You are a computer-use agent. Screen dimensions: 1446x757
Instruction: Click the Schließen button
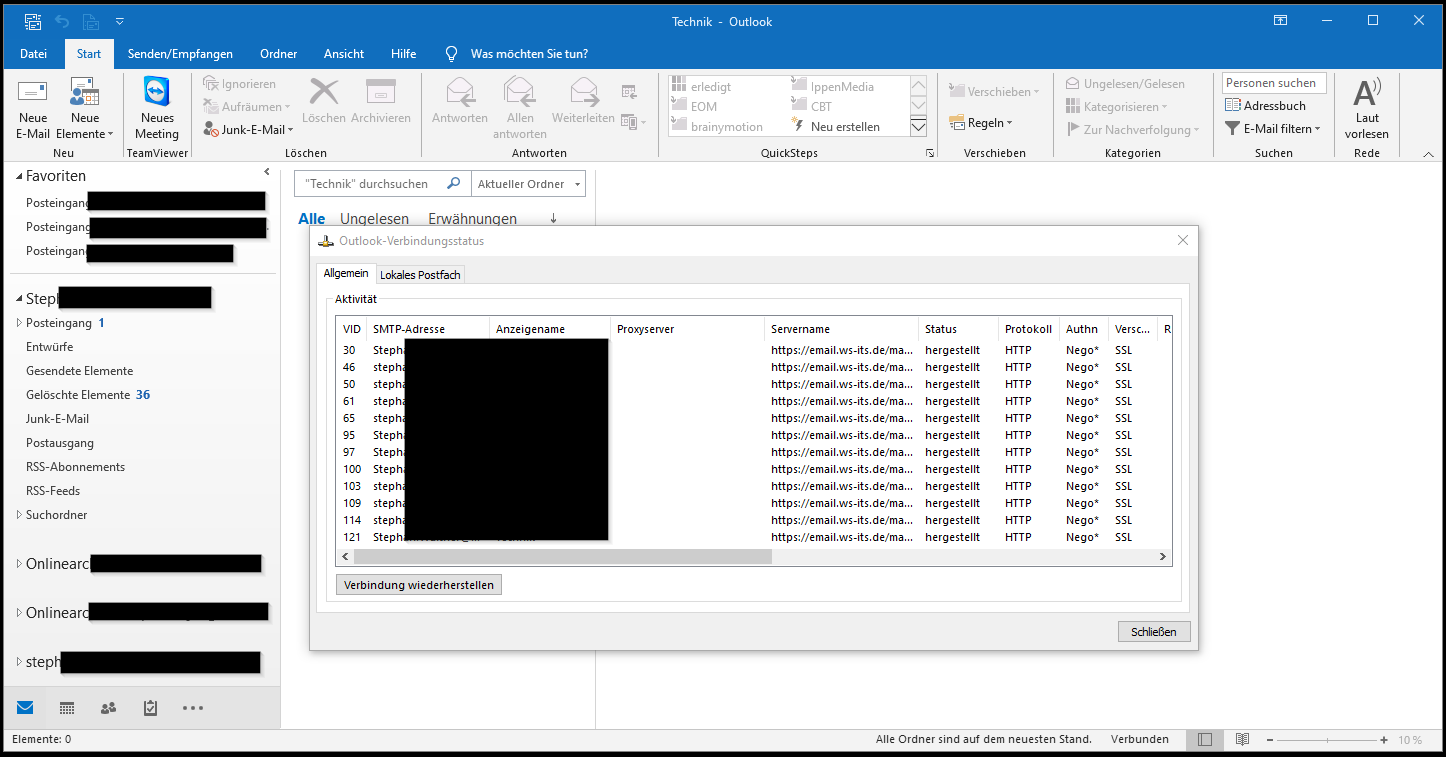(x=1154, y=631)
